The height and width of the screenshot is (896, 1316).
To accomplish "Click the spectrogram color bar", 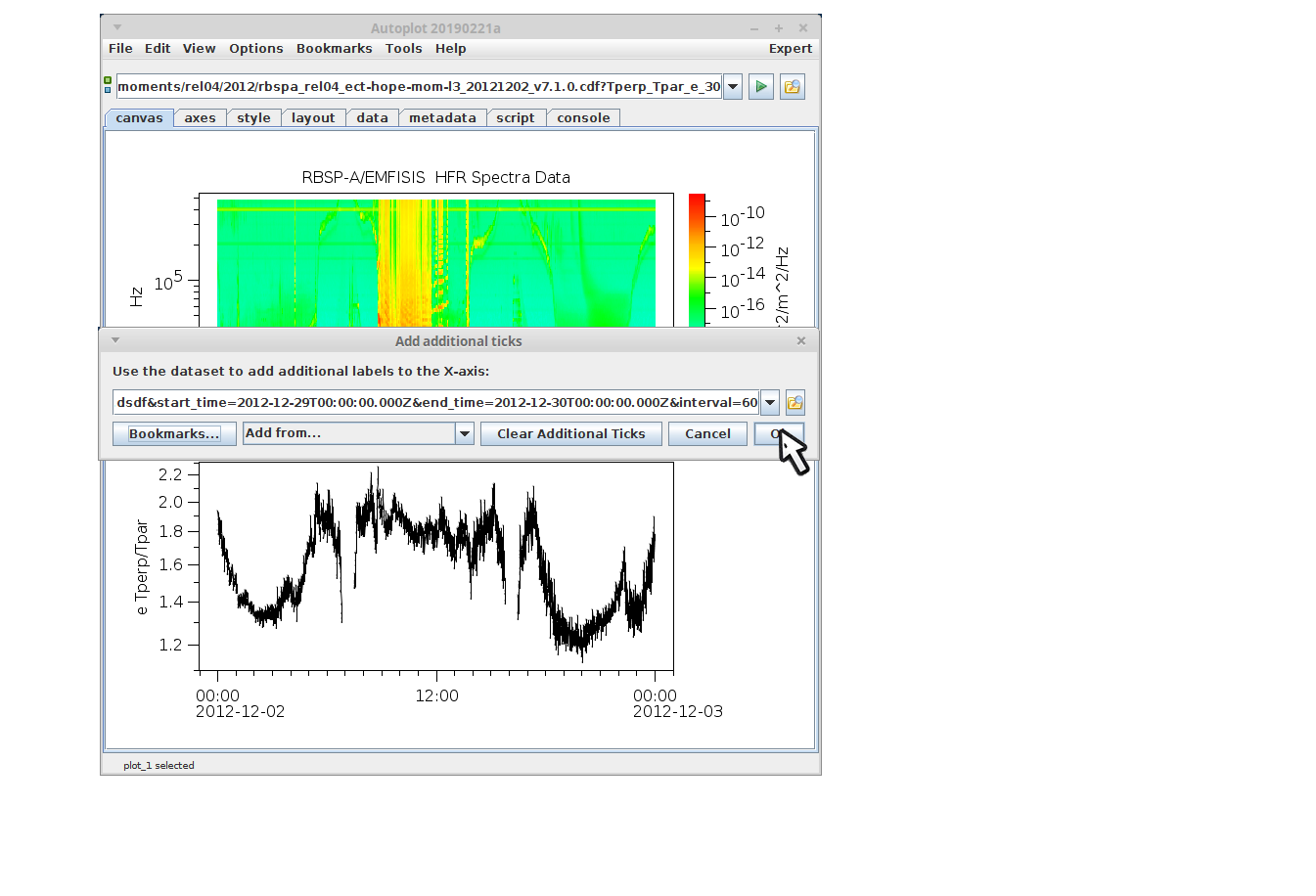I will [697, 259].
